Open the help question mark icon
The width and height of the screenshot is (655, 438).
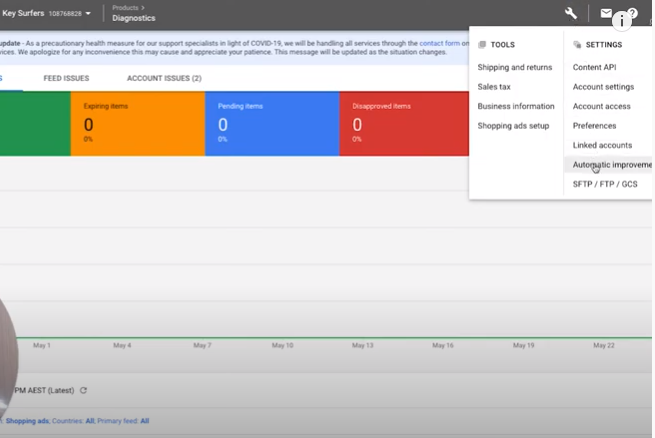pyautogui.click(x=633, y=13)
